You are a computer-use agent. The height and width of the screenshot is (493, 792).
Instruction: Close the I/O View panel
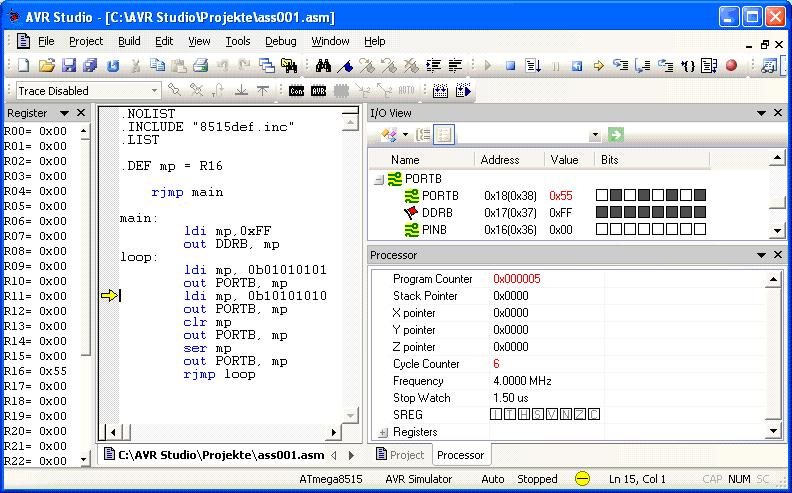click(778, 113)
